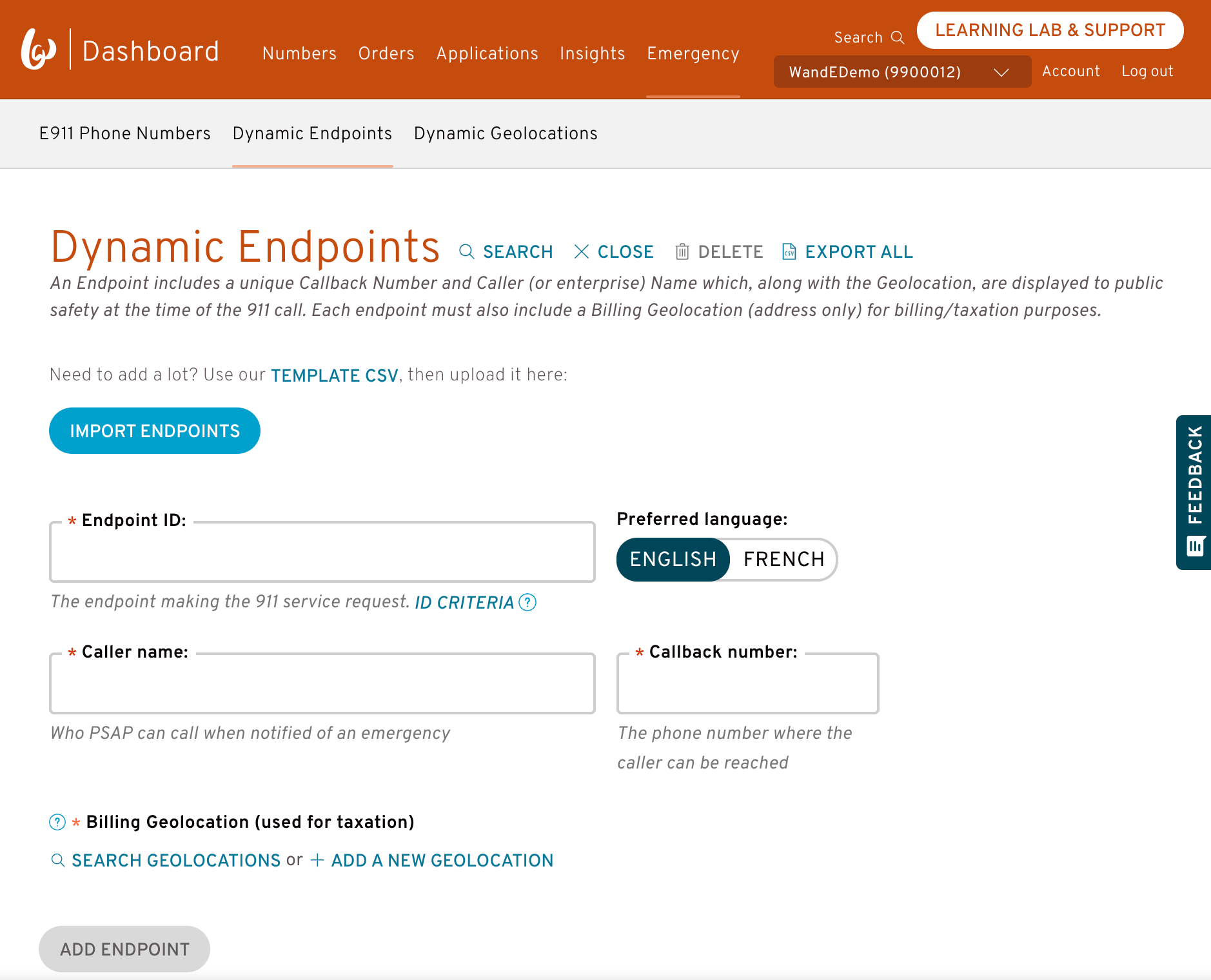Click the help icon beside Billing Geolocation
This screenshot has width=1211, height=980.
click(57, 823)
